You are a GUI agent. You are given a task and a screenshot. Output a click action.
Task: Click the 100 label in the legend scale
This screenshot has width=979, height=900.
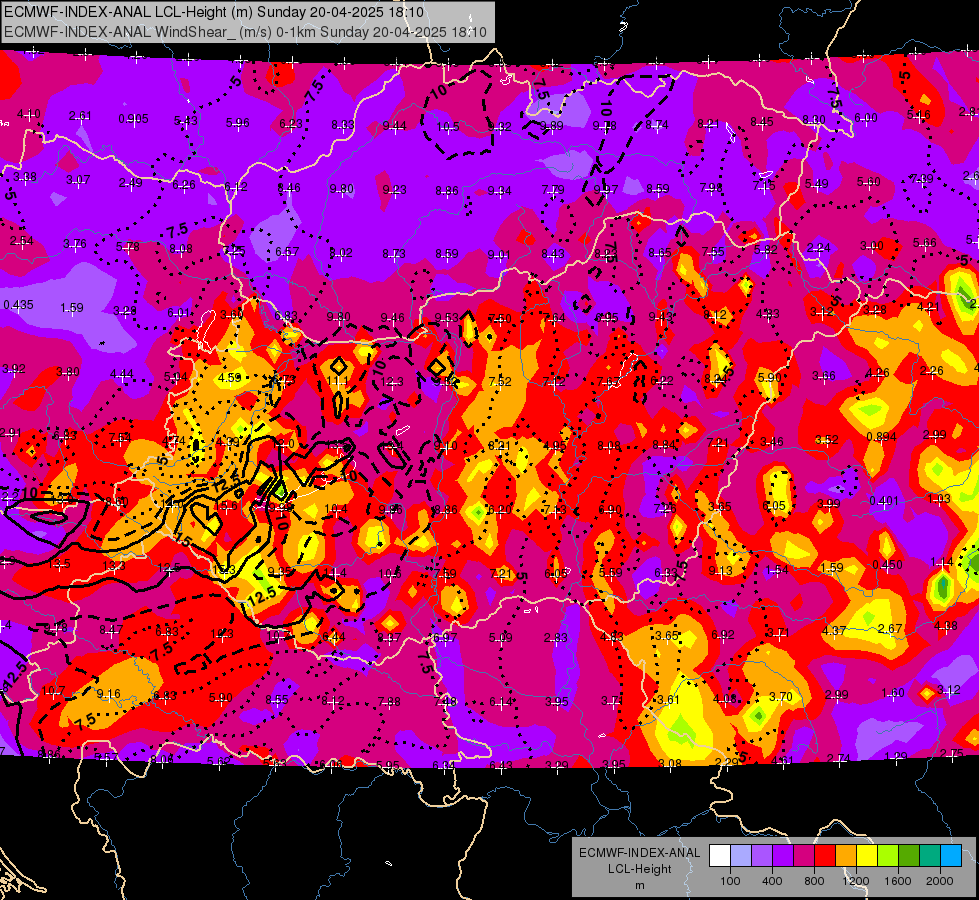(731, 881)
